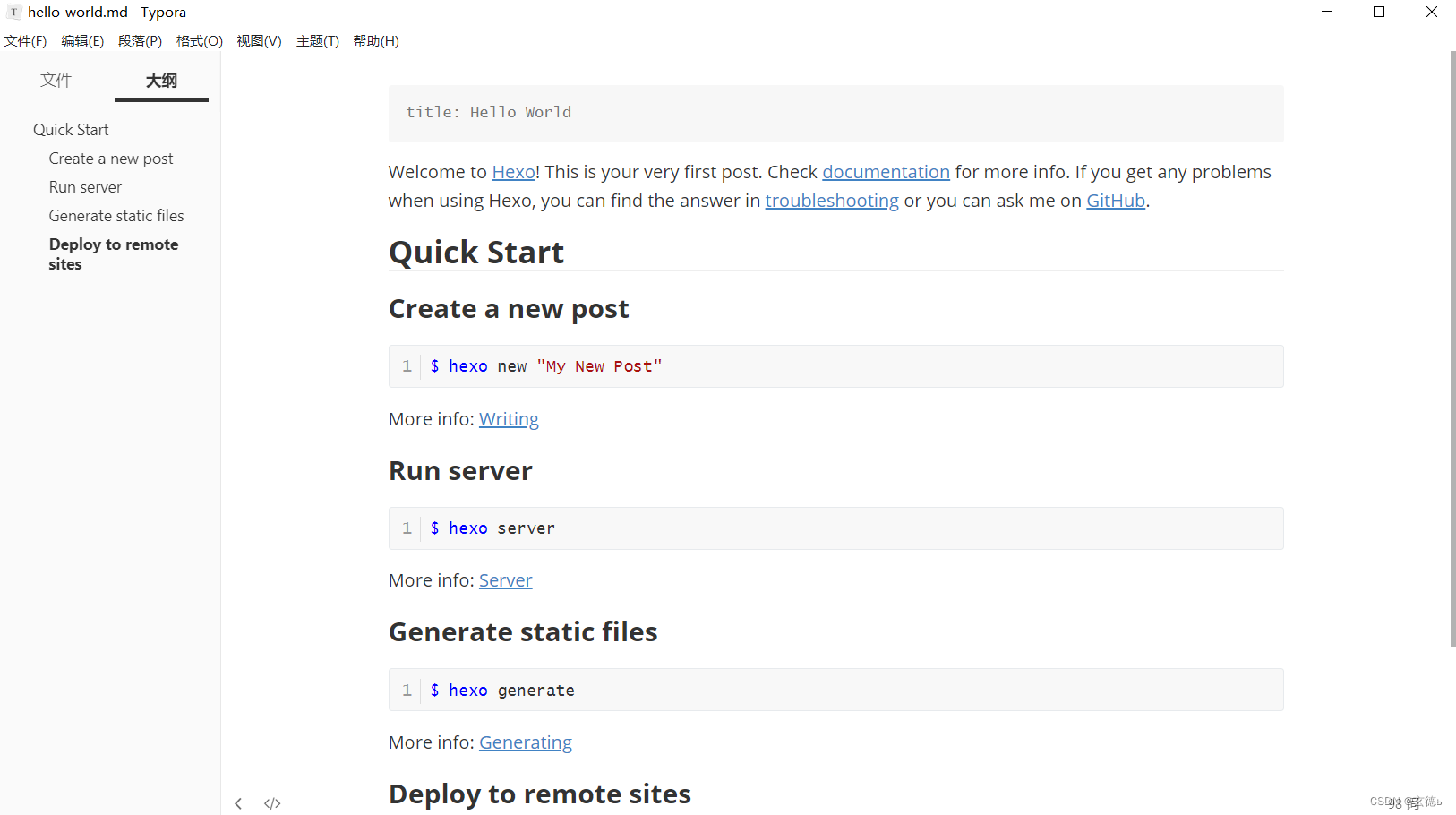The height and width of the screenshot is (815, 1456).
Task: Open the 帮助(H) menu
Action: [x=376, y=41]
